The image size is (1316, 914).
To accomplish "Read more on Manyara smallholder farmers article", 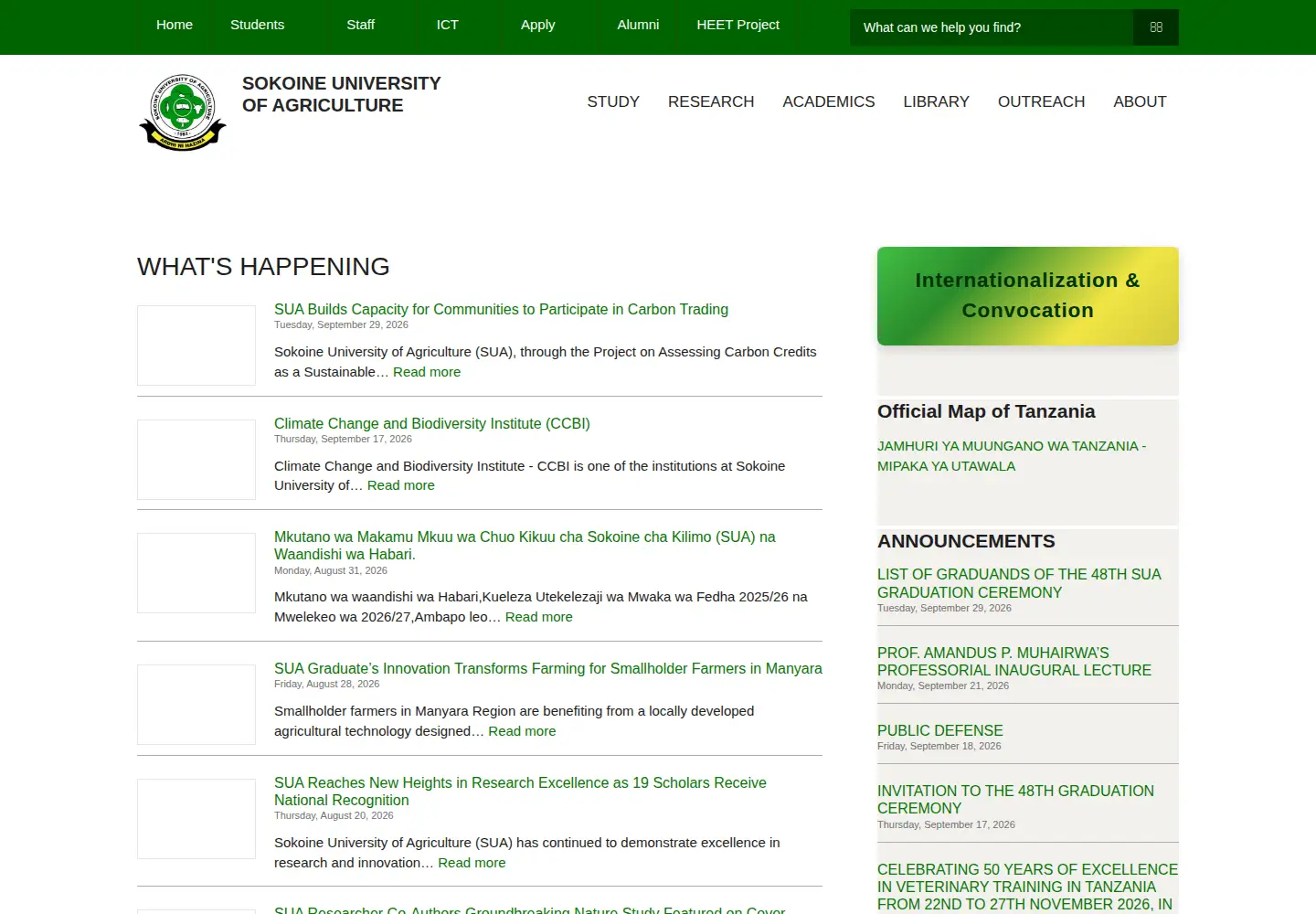I will pyautogui.click(x=522, y=731).
